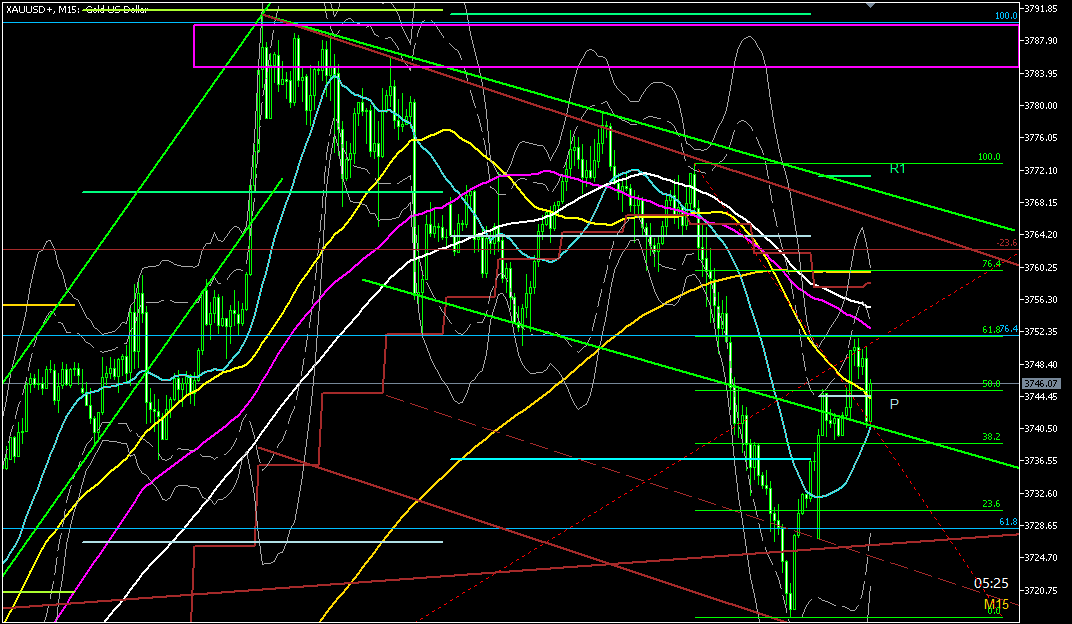Select the R1 pivot resistance label
The width and height of the screenshot is (1072, 624).
coord(897,169)
